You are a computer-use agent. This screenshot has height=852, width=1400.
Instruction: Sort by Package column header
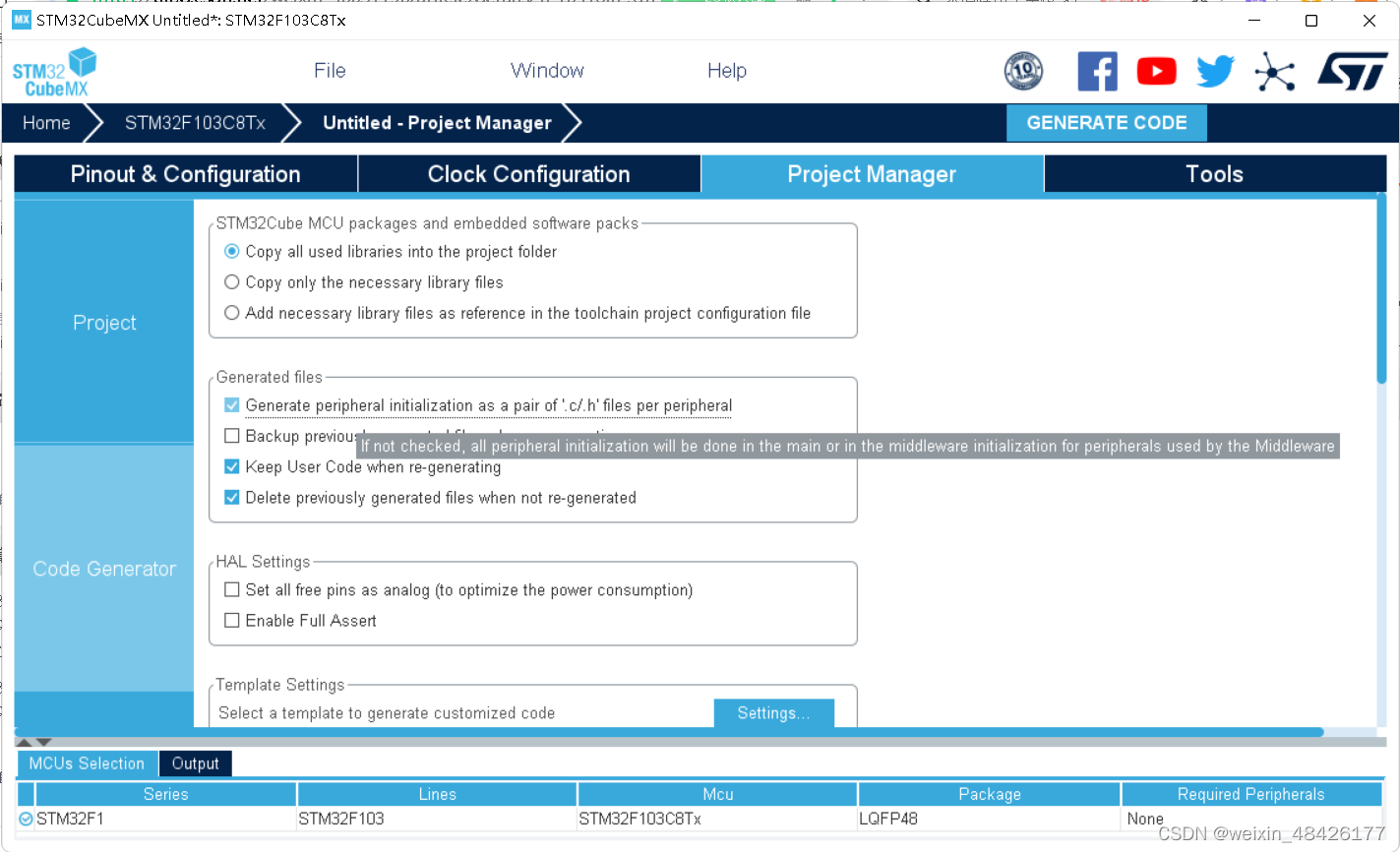point(989,794)
